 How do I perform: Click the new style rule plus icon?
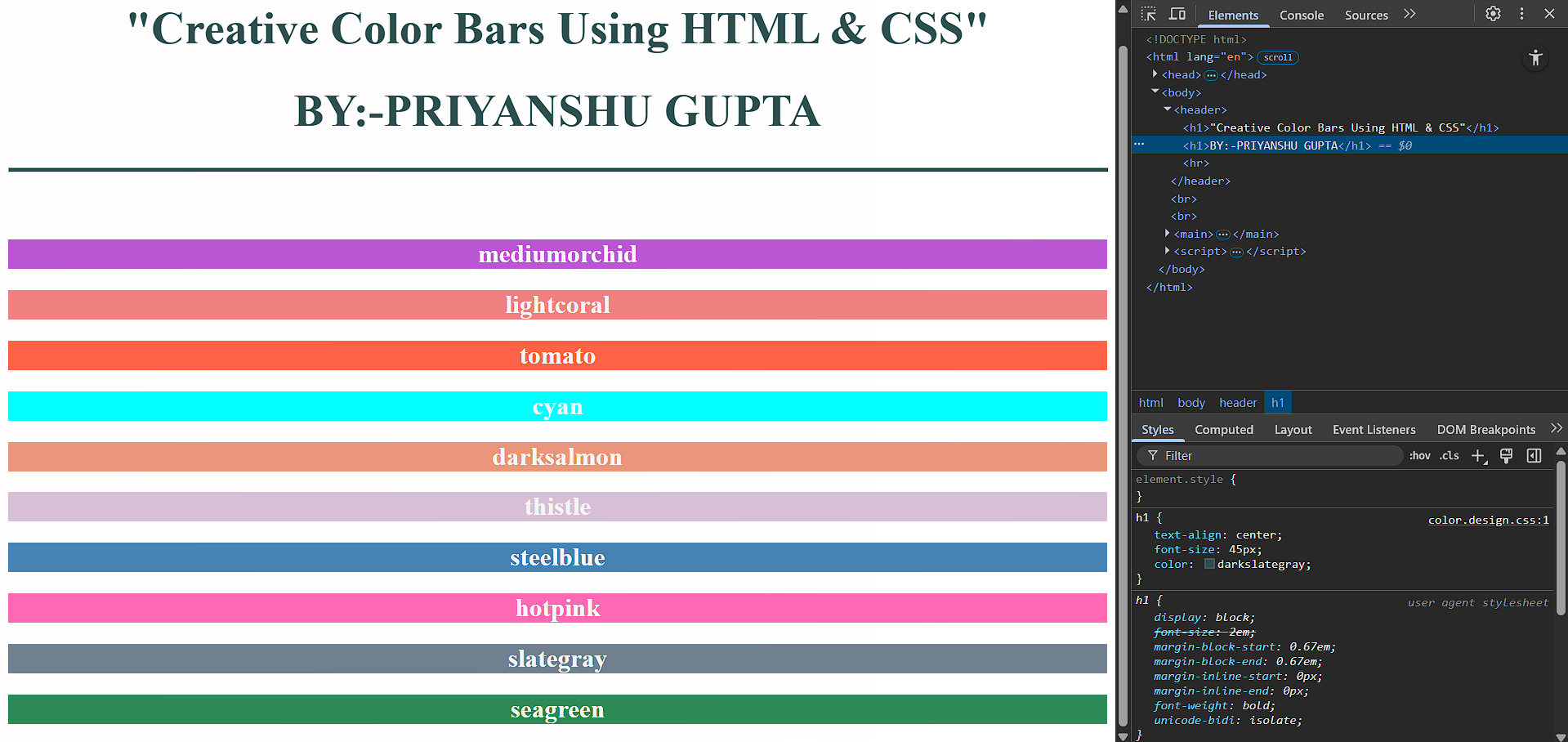click(1478, 456)
